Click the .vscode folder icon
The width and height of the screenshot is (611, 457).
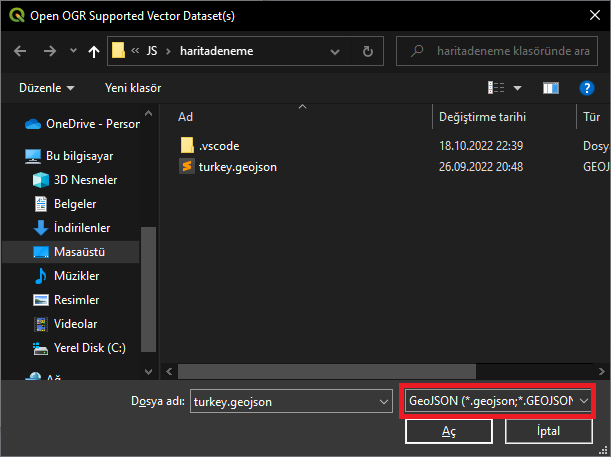[x=187, y=145]
